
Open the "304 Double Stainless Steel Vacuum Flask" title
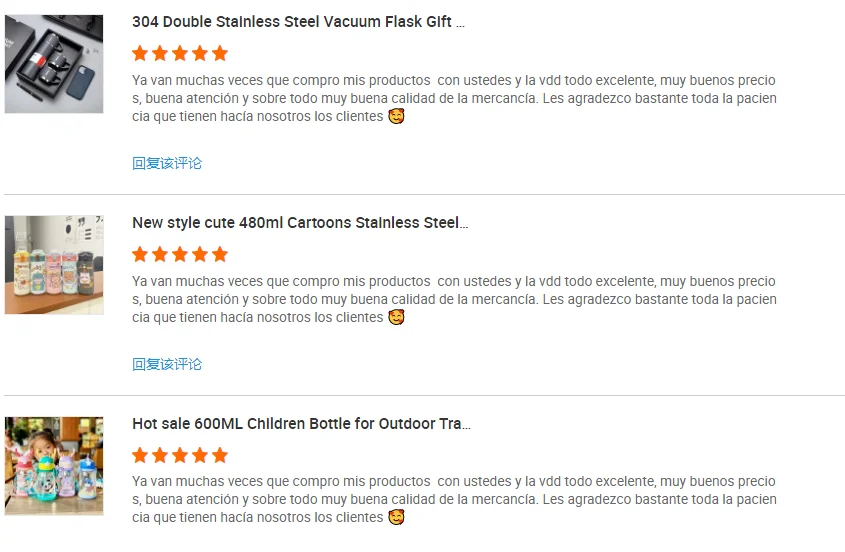click(x=298, y=22)
